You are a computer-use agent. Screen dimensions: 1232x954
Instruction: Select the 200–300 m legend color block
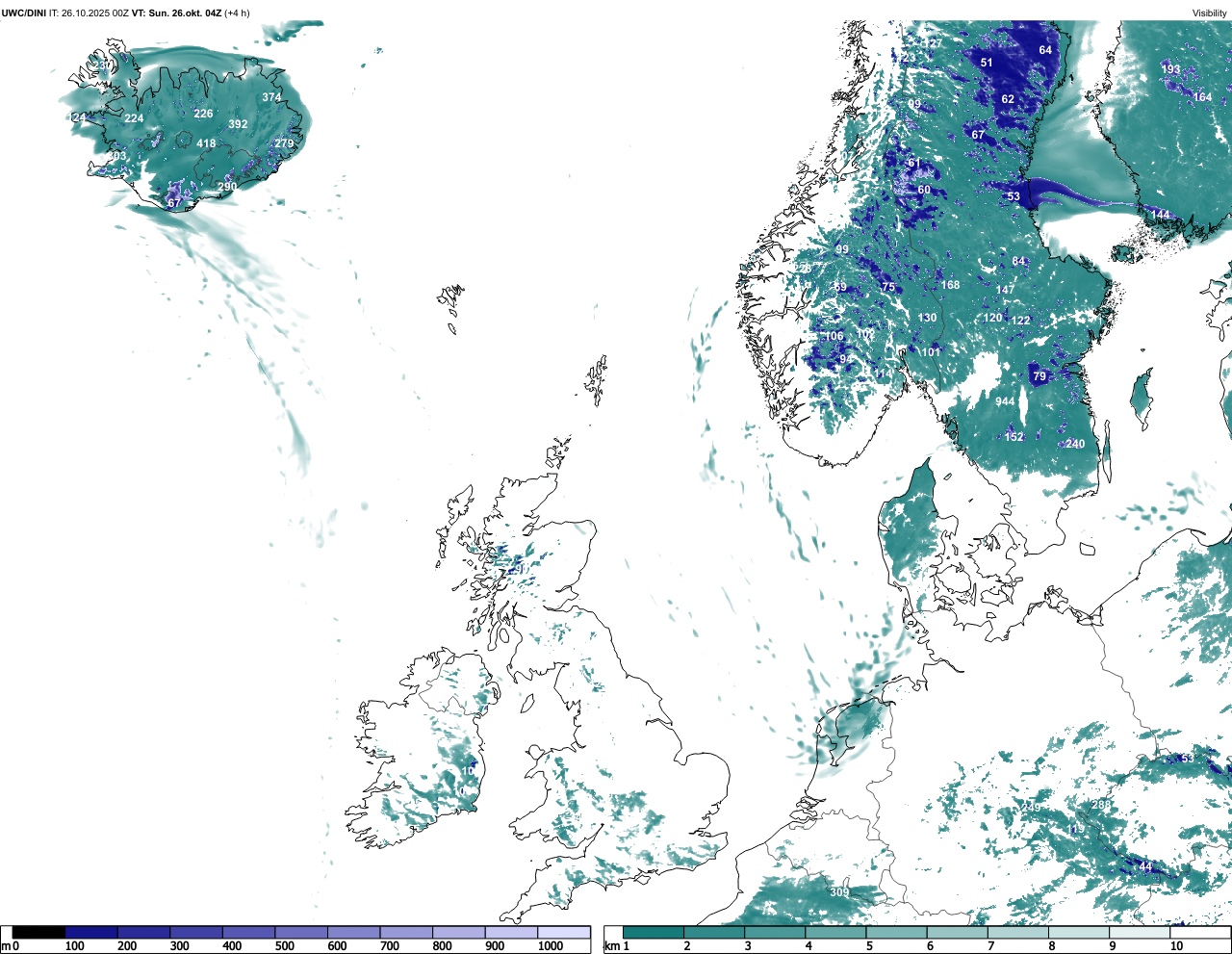click(x=144, y=932)
